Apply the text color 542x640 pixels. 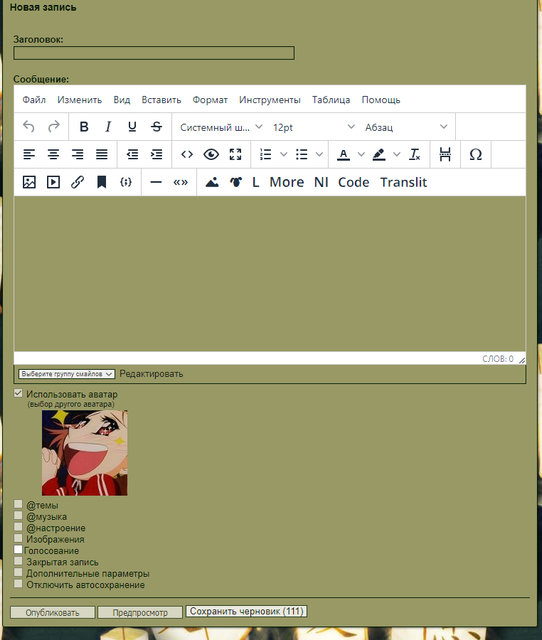[x=343, y=154]
